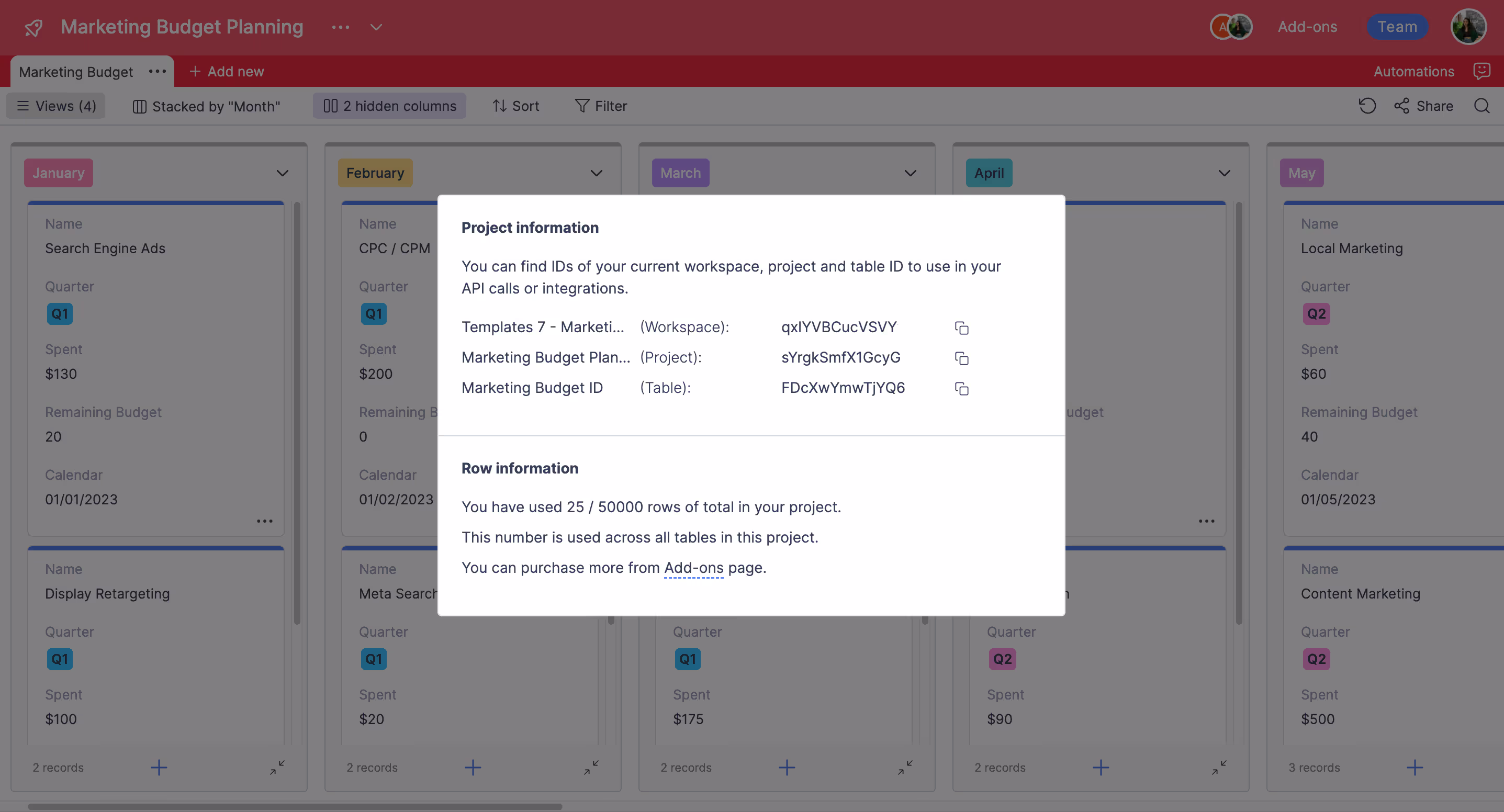
Task: Expand January stack chevron
Action: (283, 173)
